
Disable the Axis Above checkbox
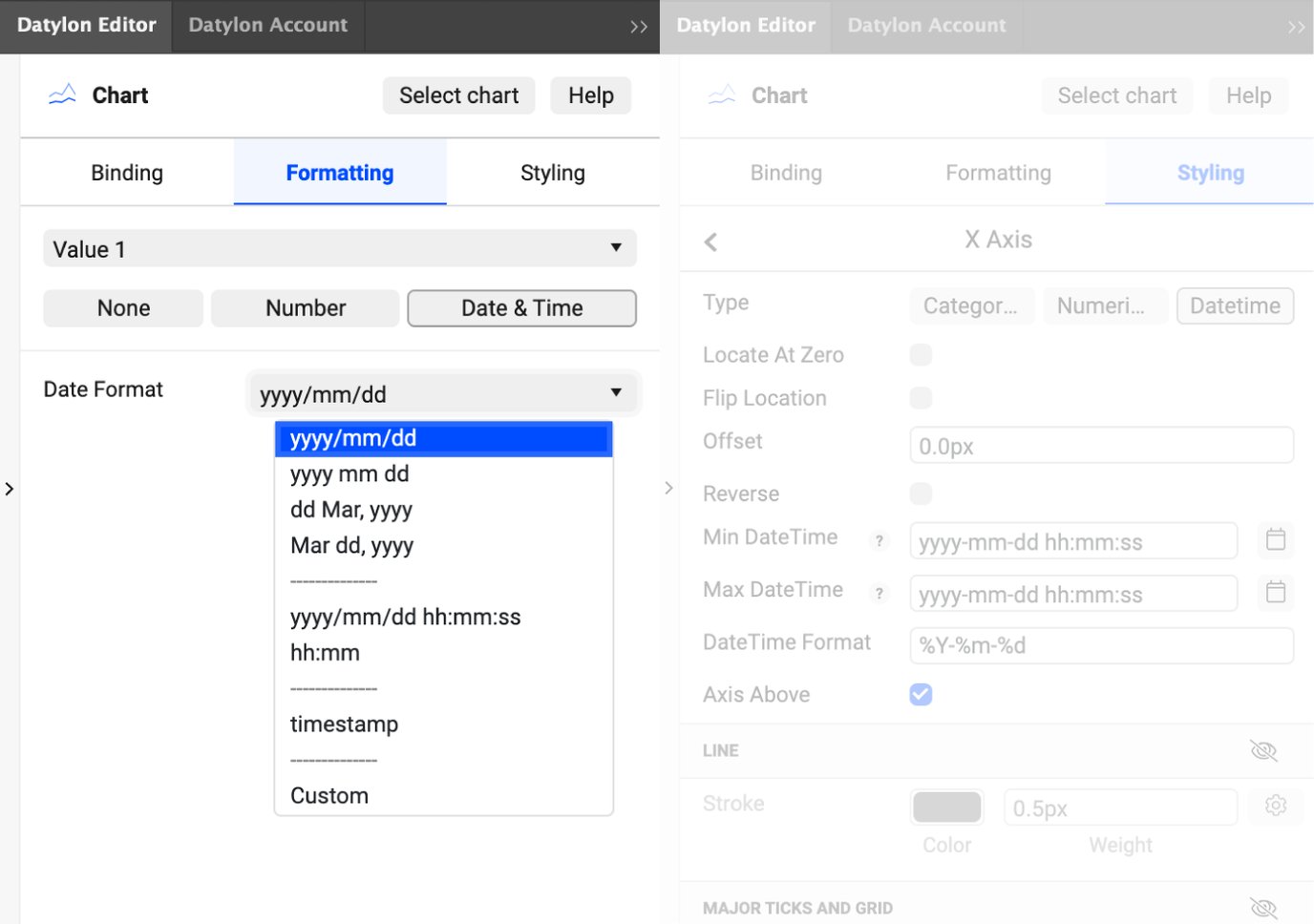tap(921, 694)
